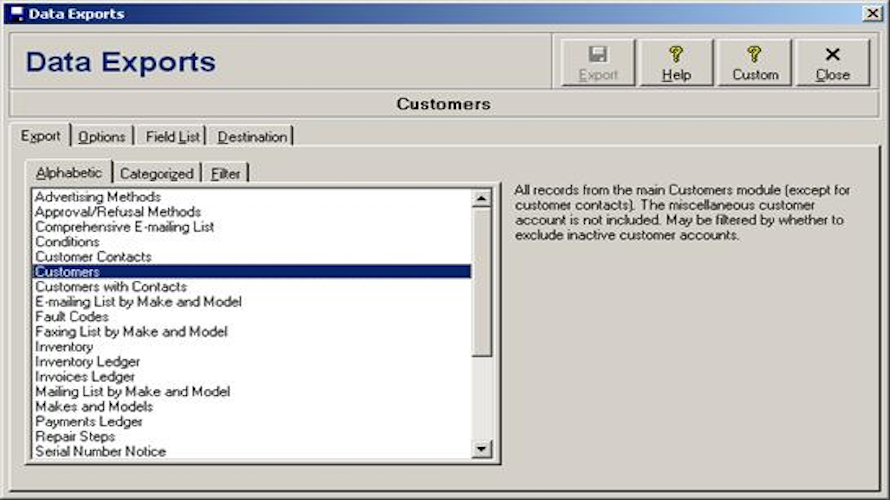Viewport: 890px width, 500px height.
Task: Switch to the Export tab
Action: pos(40,136)
